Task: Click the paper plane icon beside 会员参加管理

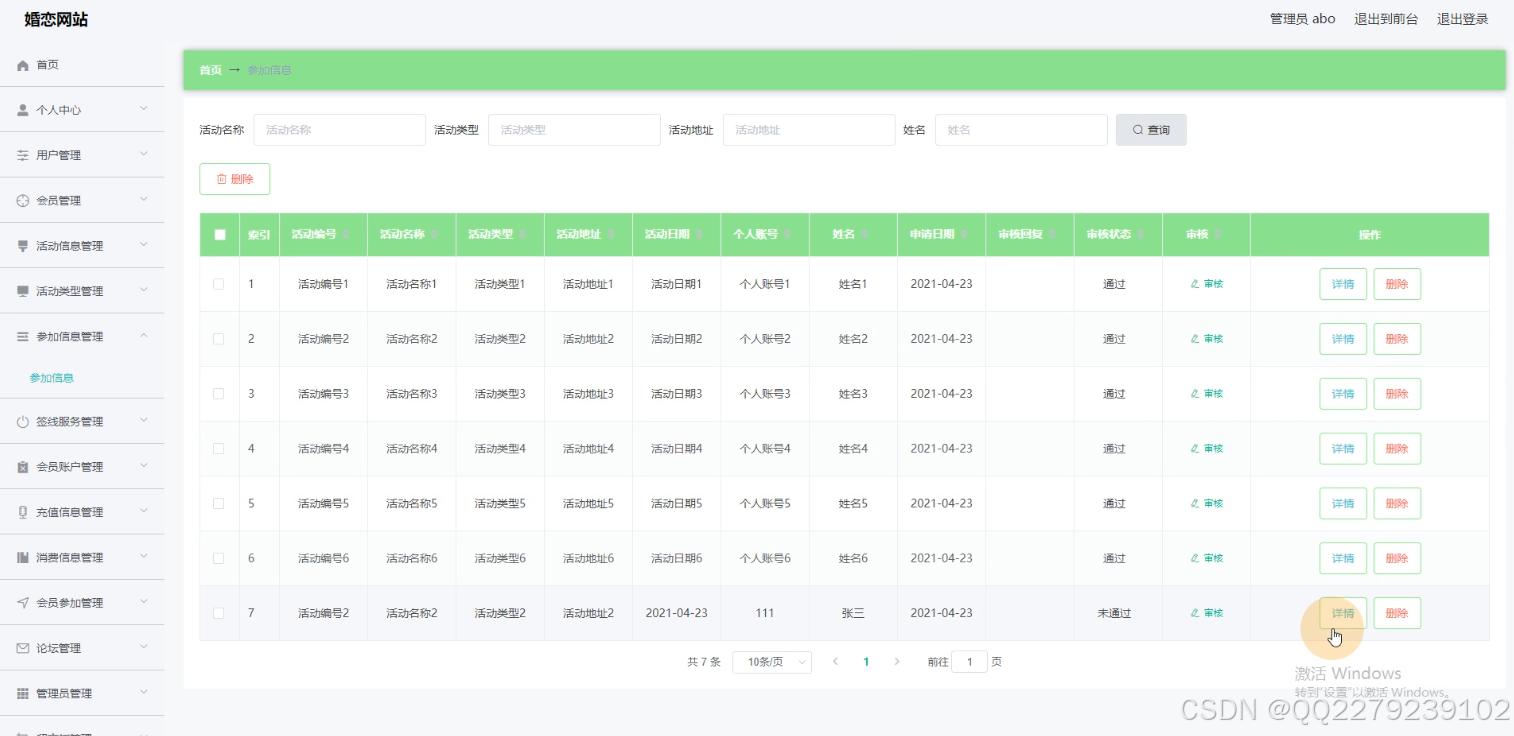Action: 23,603
